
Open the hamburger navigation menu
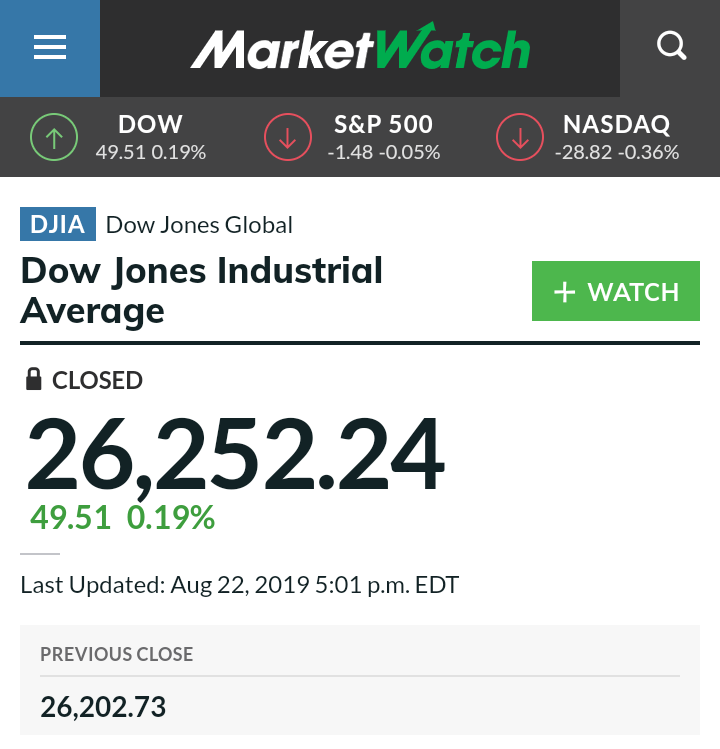(x=50, y=48)
